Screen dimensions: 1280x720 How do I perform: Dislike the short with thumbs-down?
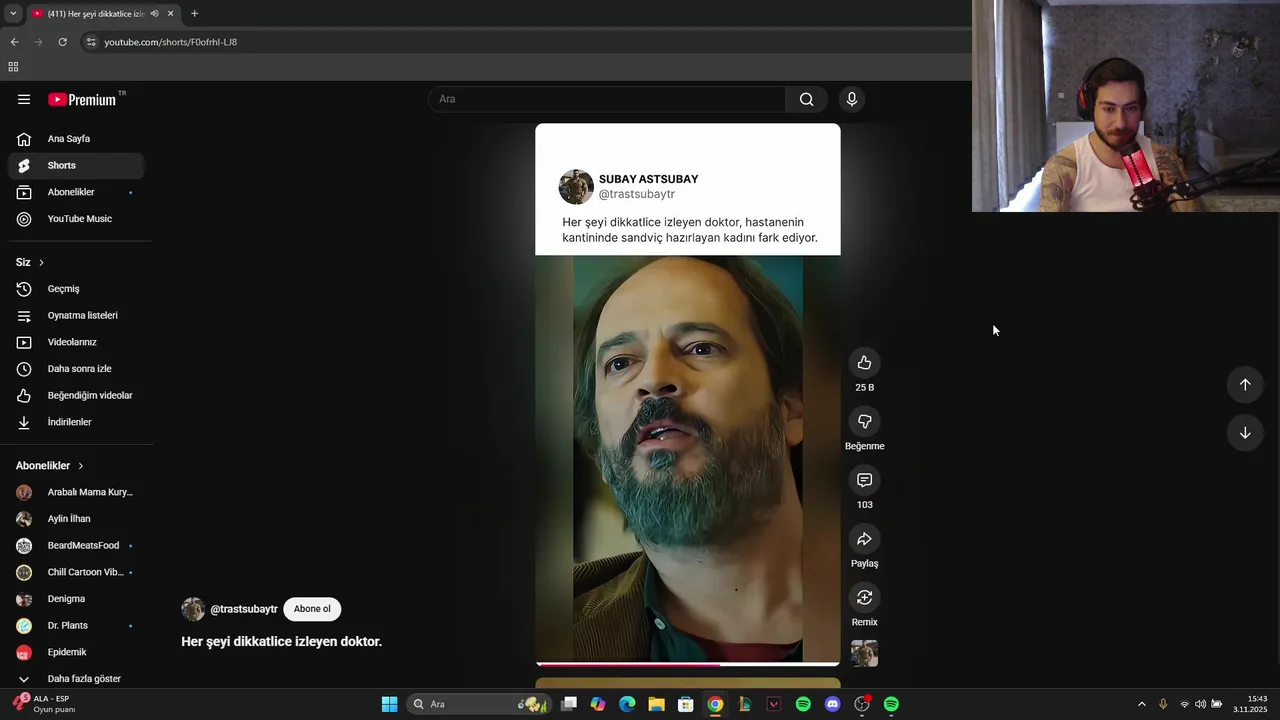[864, 421]
